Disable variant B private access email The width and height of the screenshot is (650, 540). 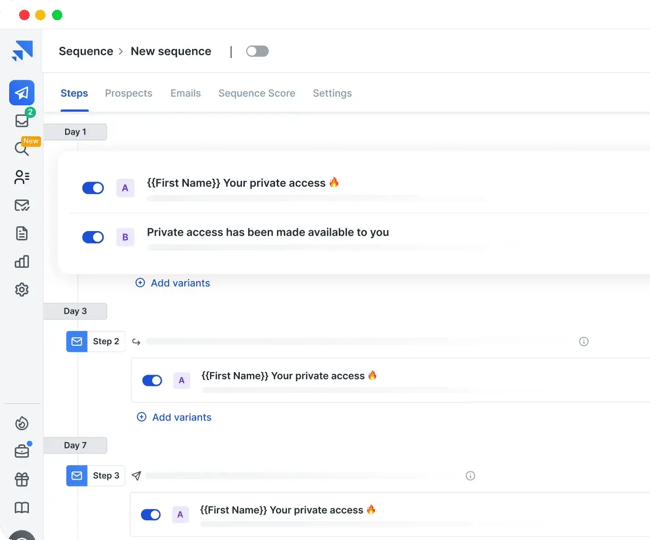pyautogui.click(x=93, y=237)
